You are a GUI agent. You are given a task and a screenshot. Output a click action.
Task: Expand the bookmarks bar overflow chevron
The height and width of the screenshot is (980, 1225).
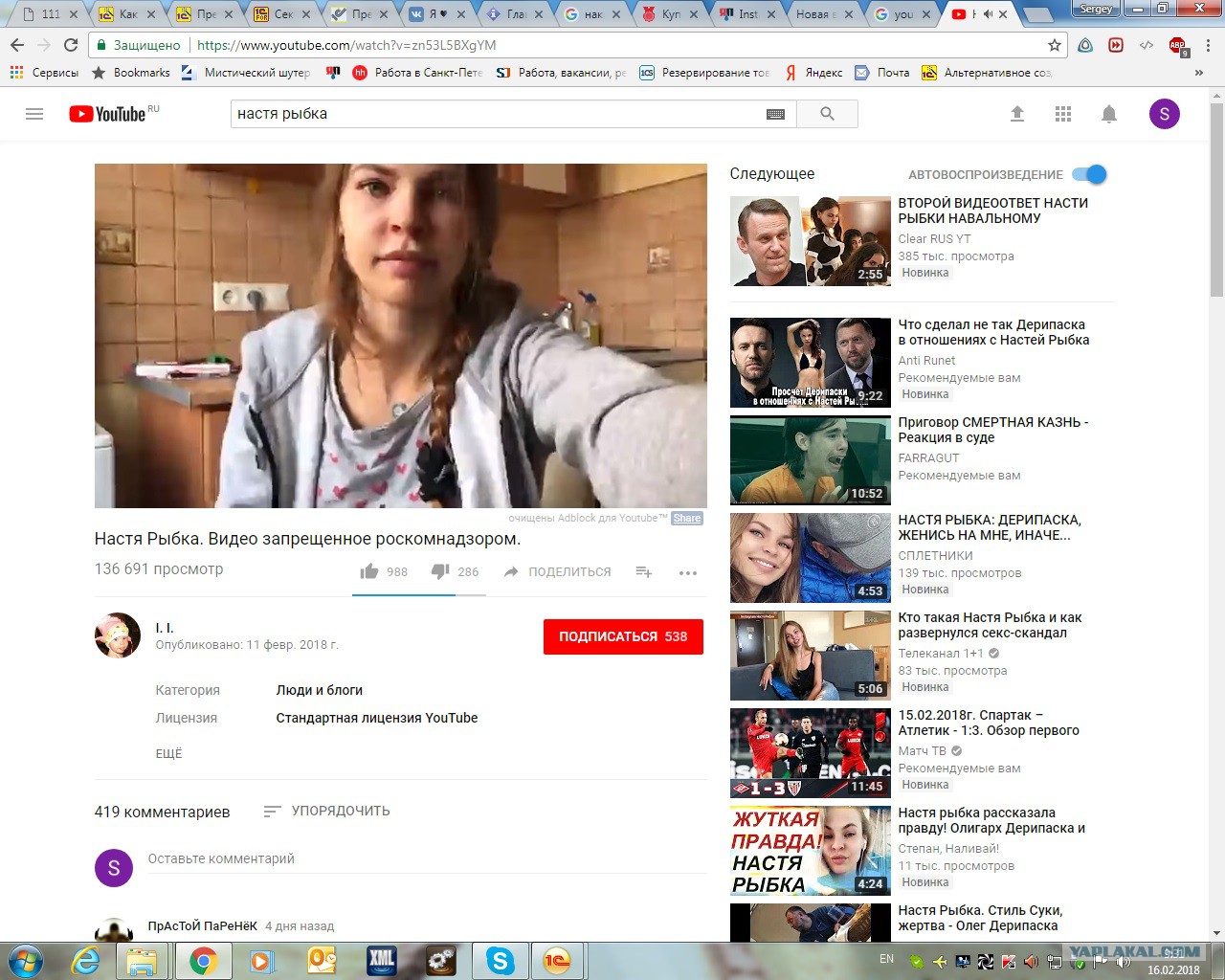(x=1198, y=73)
